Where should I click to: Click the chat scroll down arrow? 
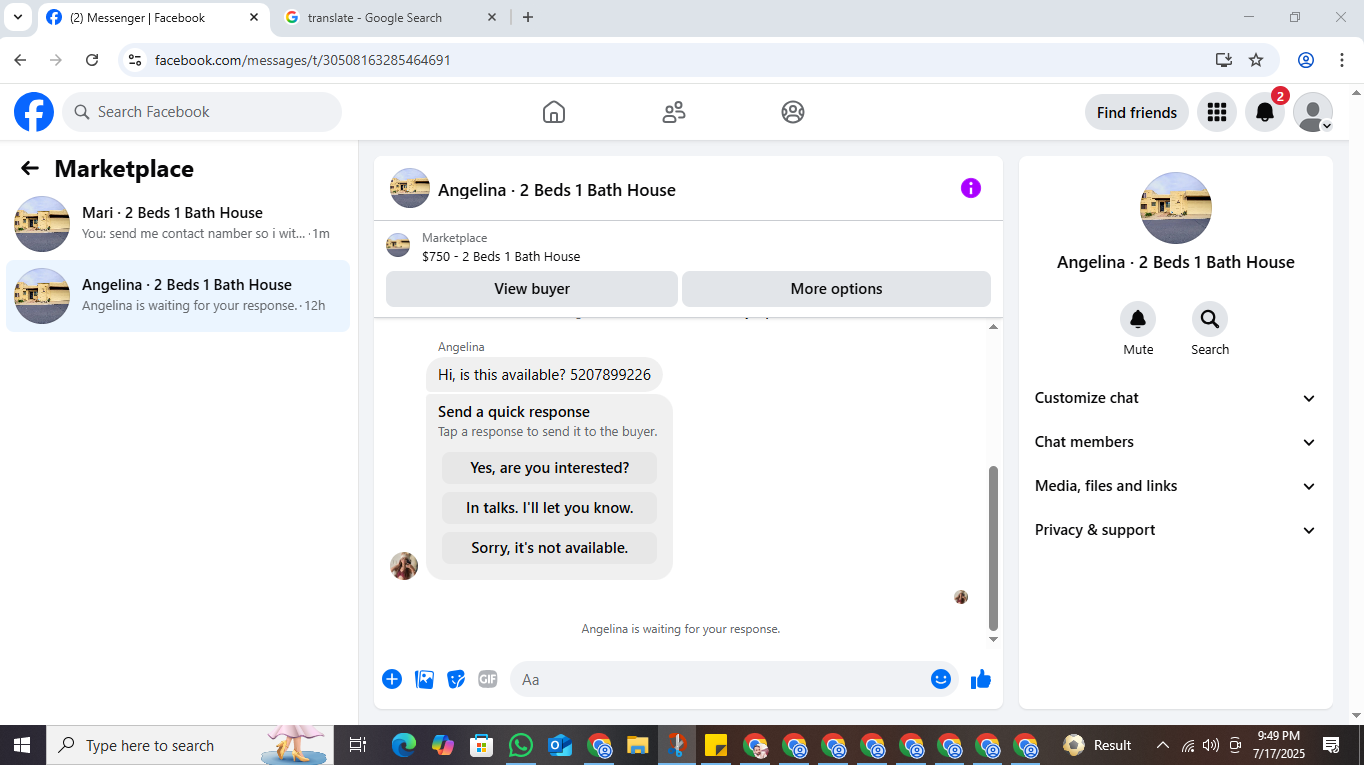point(993,639)
